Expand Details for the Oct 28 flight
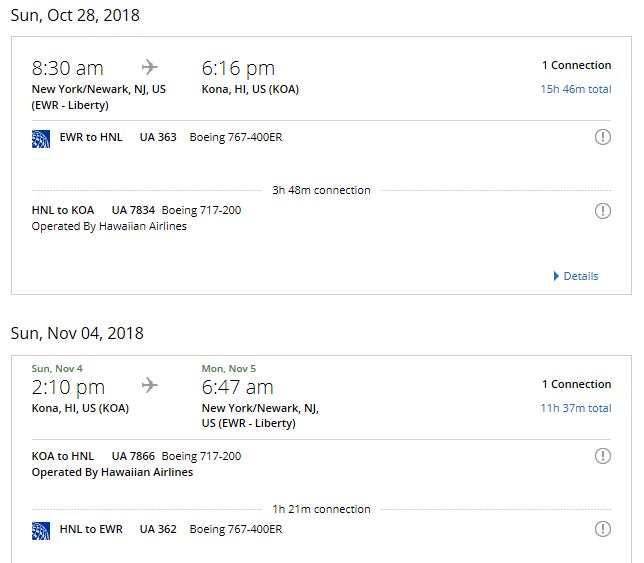 click(576, 276)
